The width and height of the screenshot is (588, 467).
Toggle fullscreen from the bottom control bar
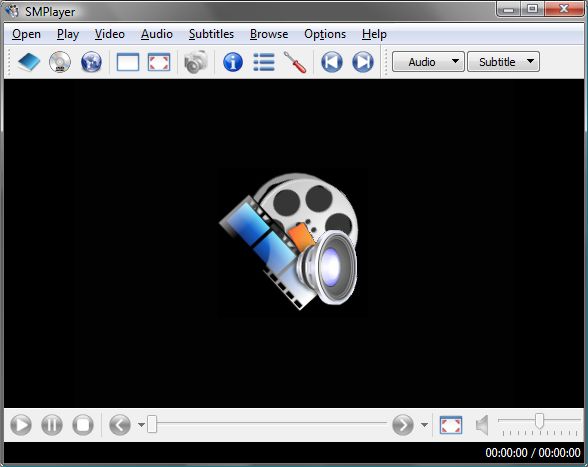click(x=451, y=425)
